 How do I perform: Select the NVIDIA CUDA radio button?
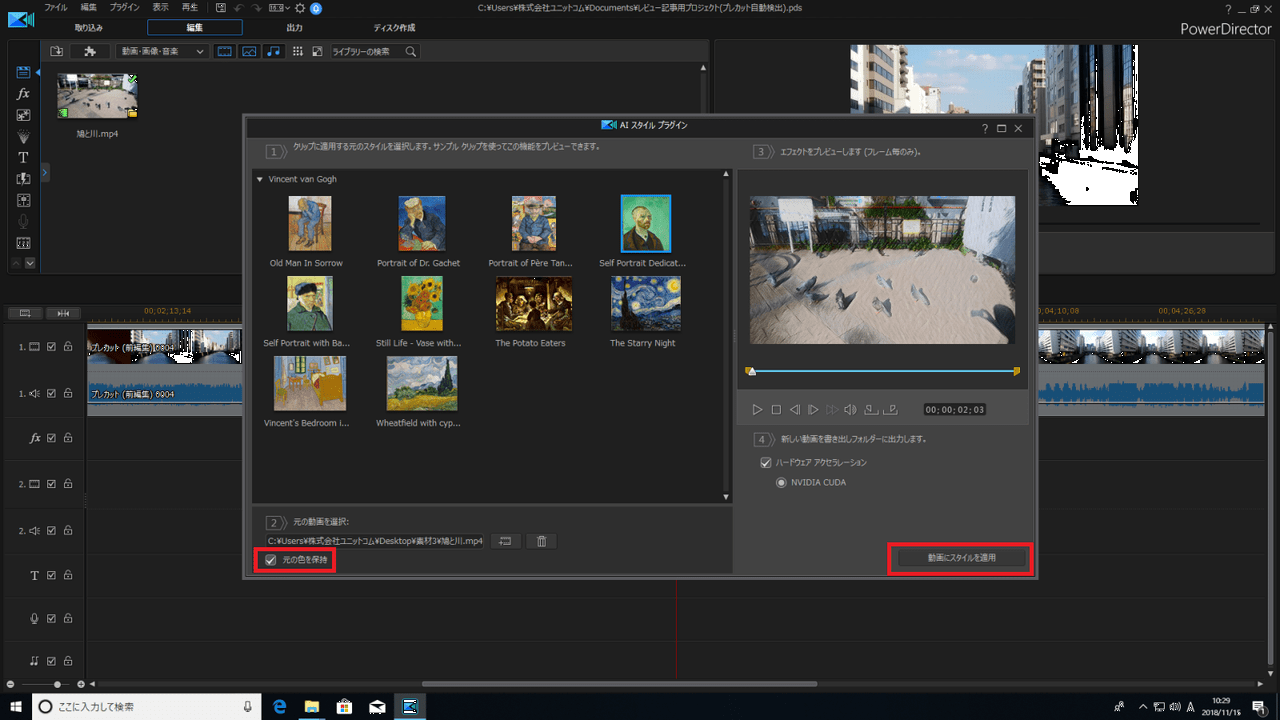pos(782,483)
